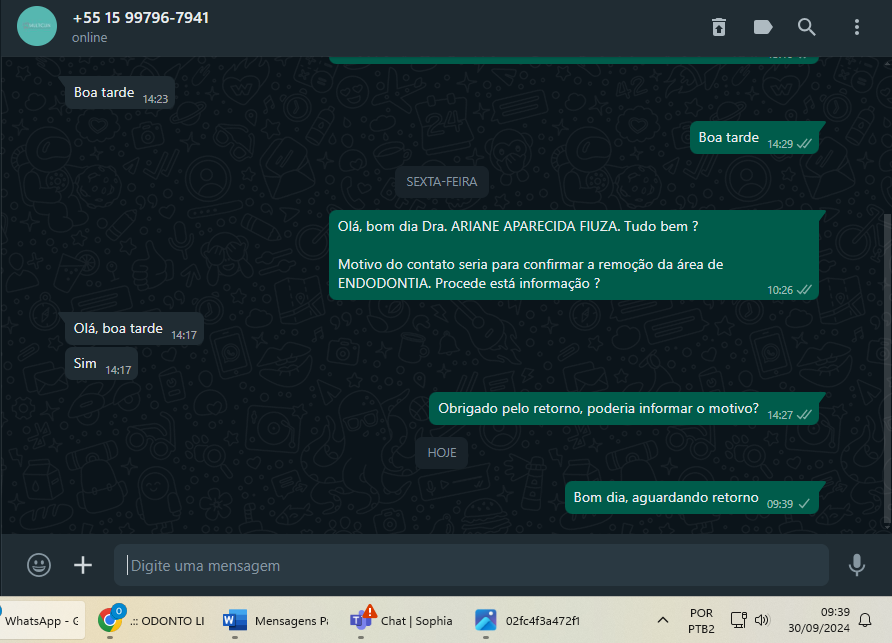
Task: Click the Digite uma mensagem field
Action: [x=471, y=565]
